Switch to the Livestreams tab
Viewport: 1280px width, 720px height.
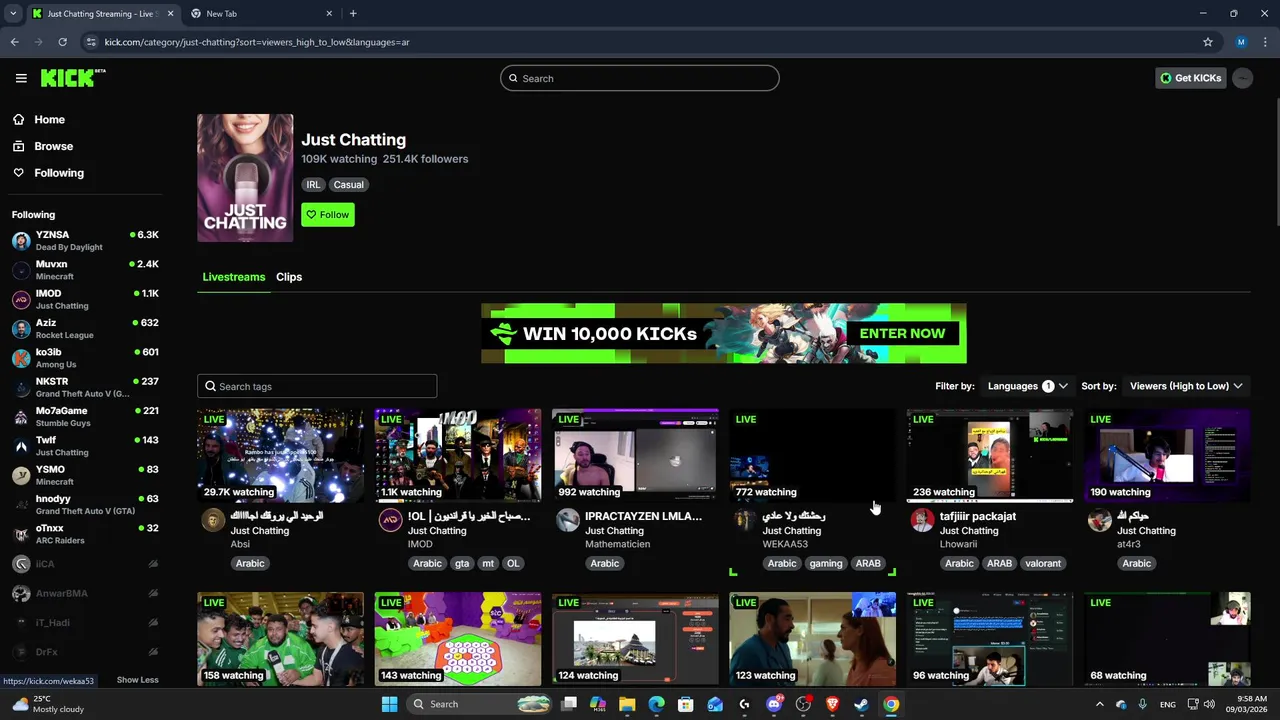pos(234,277)
